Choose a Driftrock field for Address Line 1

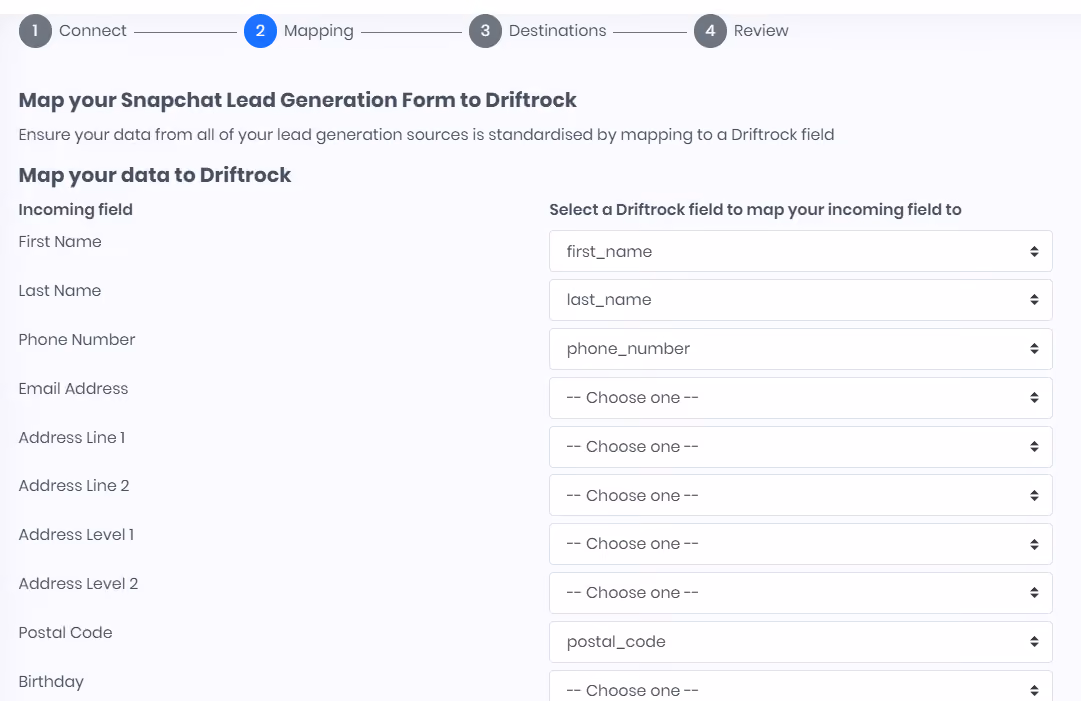pyautogui.click(x=800, y=447)
